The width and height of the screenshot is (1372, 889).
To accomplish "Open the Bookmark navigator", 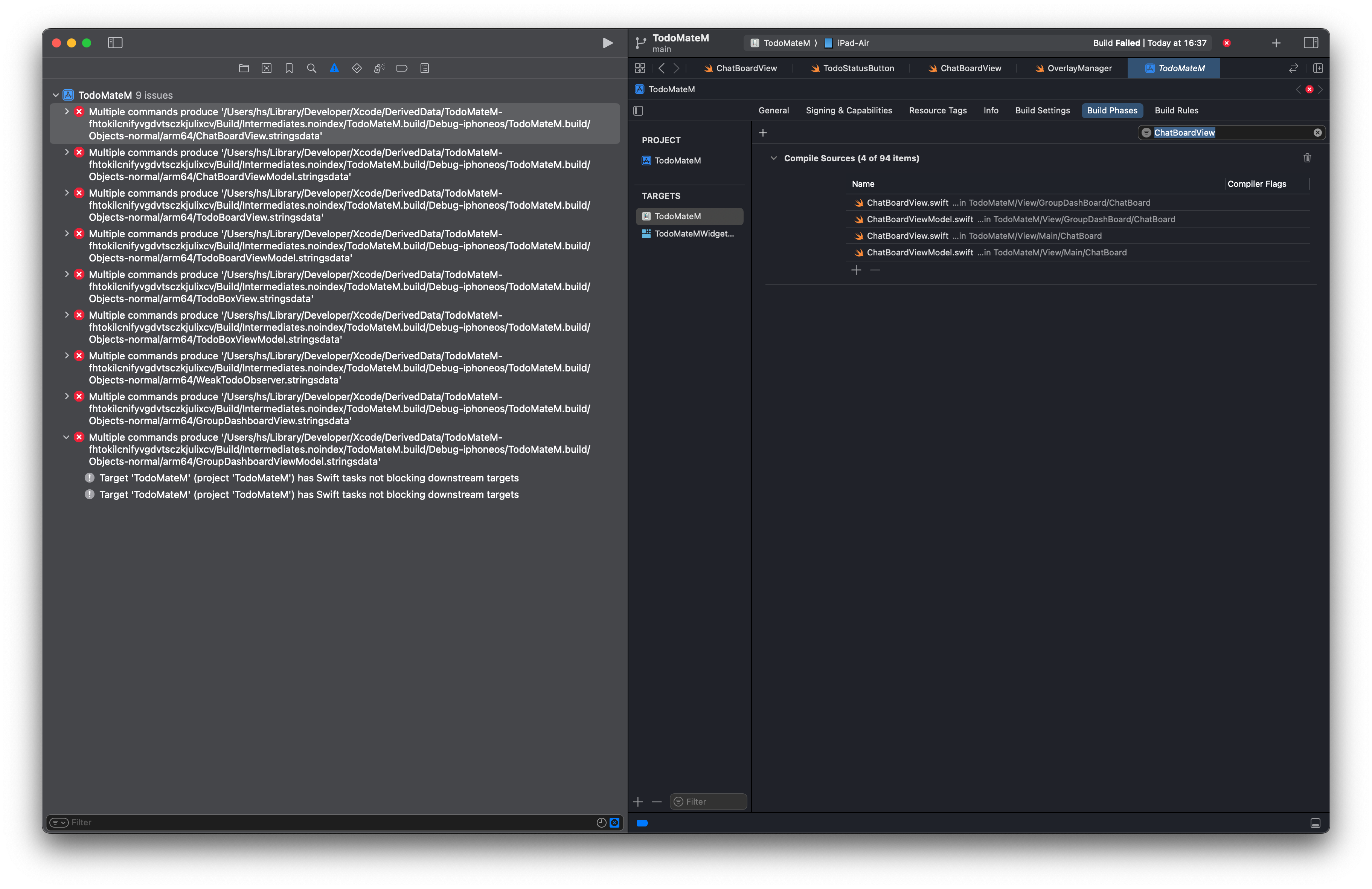I will 289,68.
